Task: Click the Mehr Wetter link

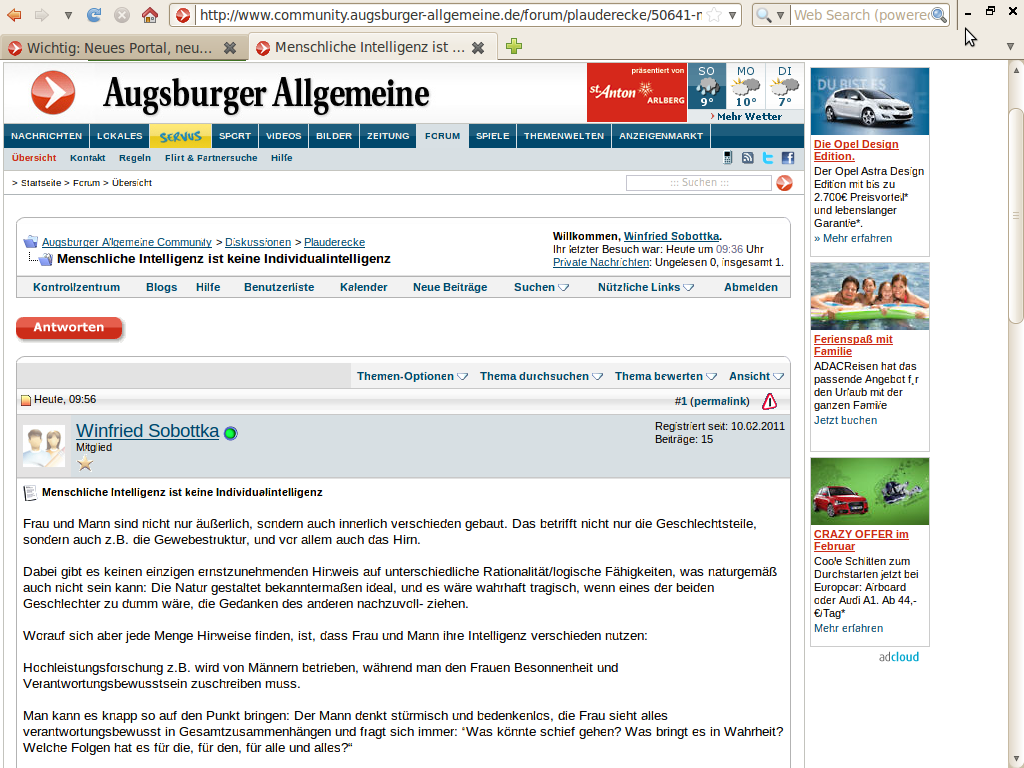Action: tap(749, 116)
